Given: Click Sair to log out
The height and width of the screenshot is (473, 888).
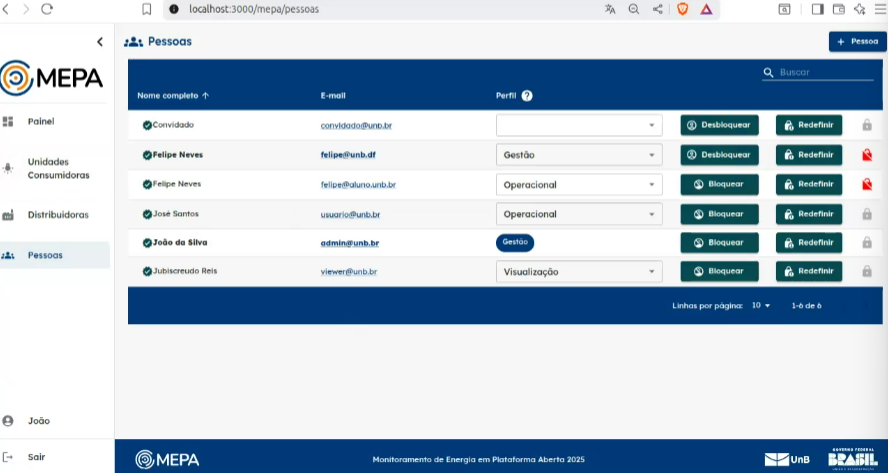Looking at the screenshot, I should point(36,457).
